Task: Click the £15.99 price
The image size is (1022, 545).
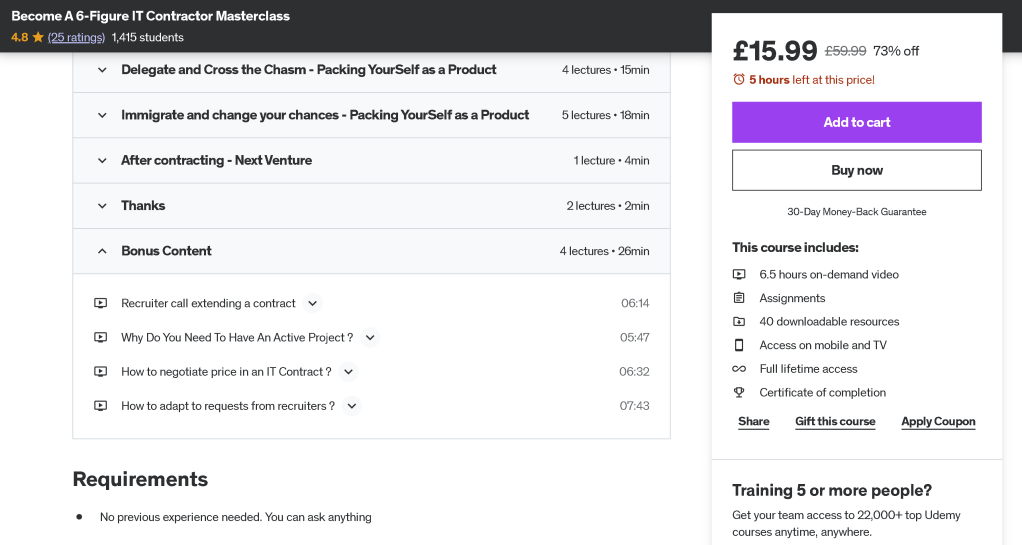Action: pyautogui.click(x=775, y=50)
